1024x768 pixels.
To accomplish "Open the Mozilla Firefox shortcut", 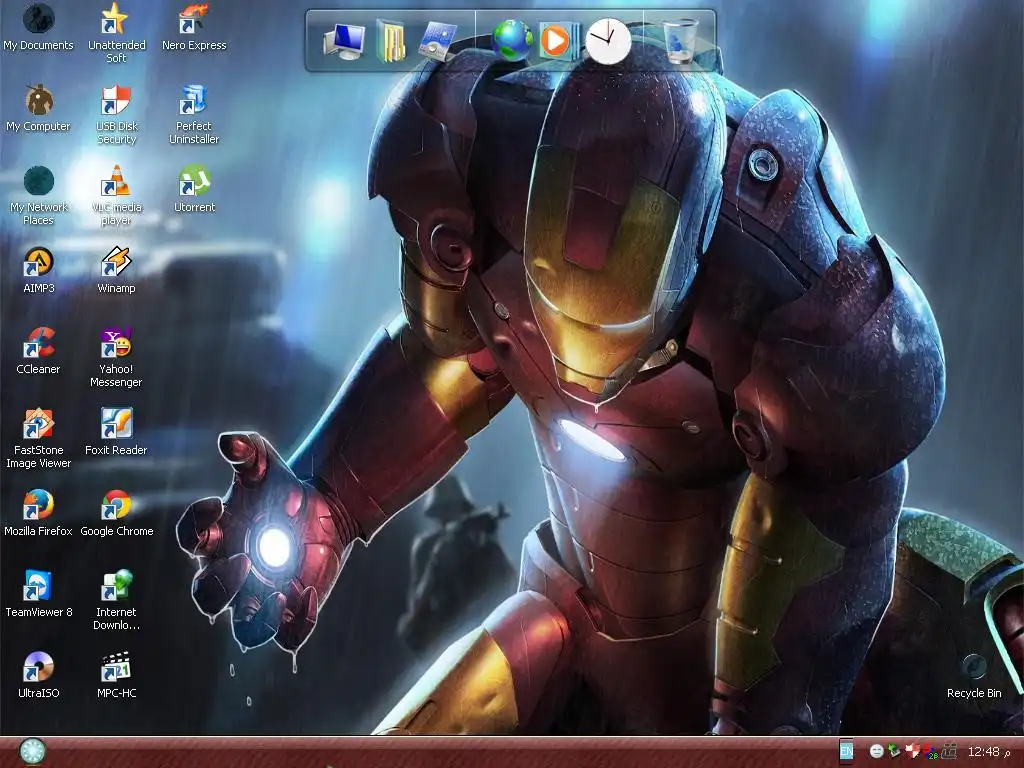I will (39, 514).
